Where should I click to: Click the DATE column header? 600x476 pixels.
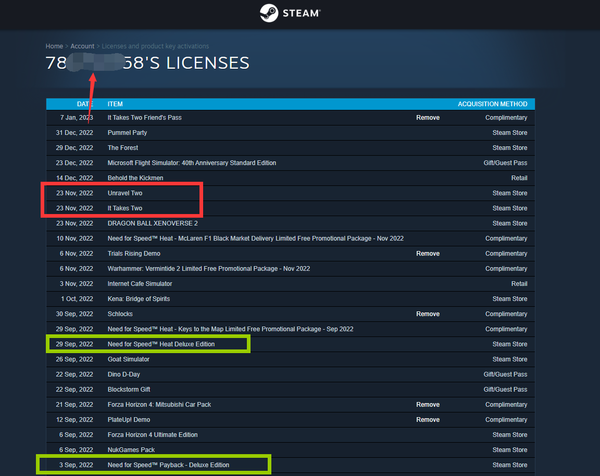coord(85,104)
